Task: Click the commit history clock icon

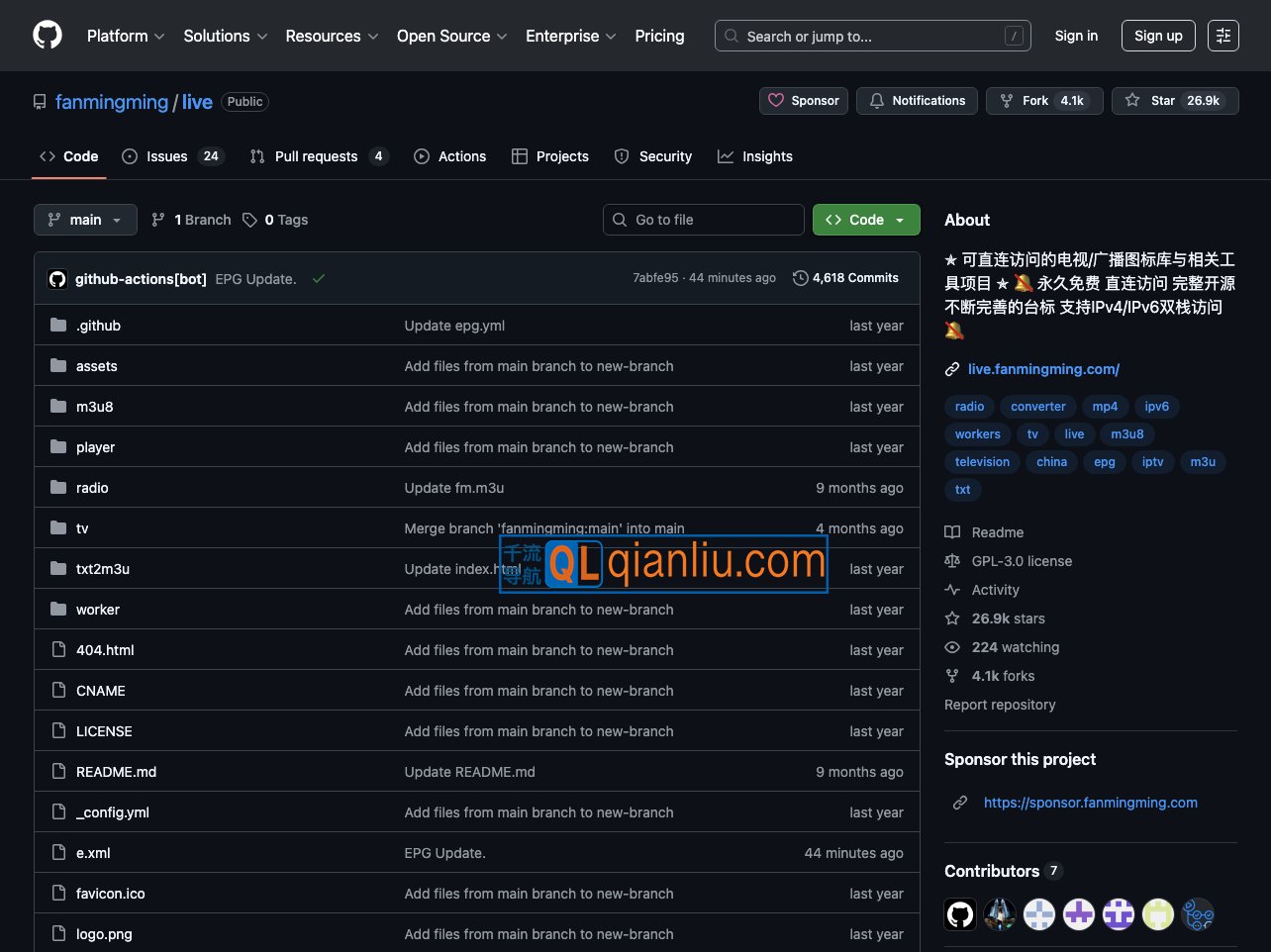Action: [x=801, y=278]
